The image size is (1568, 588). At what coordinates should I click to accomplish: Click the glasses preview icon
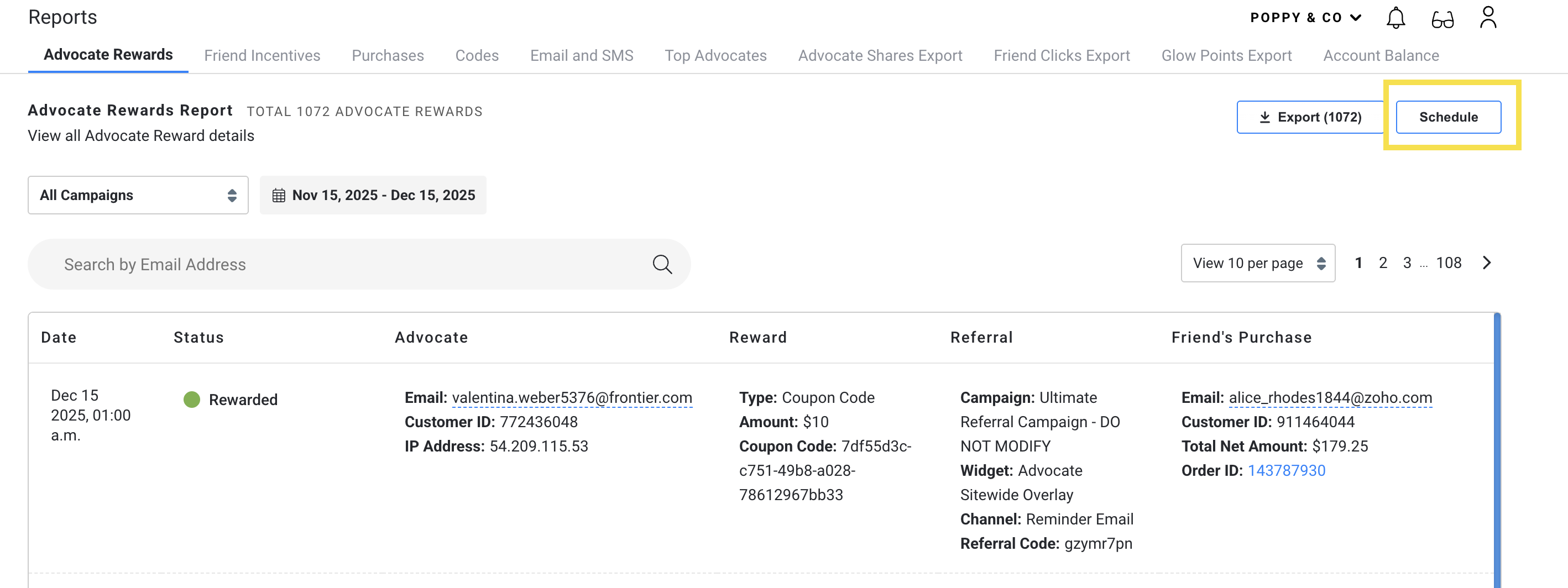[x=1442, y=20]
